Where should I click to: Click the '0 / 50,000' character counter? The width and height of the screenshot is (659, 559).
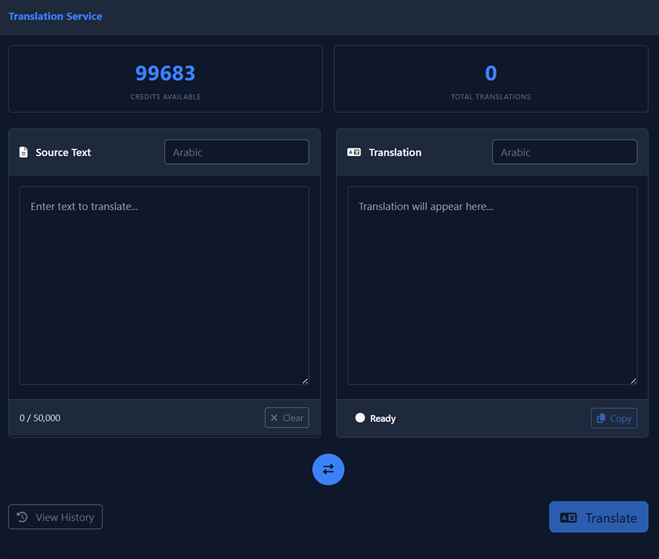tap(40, 418)
